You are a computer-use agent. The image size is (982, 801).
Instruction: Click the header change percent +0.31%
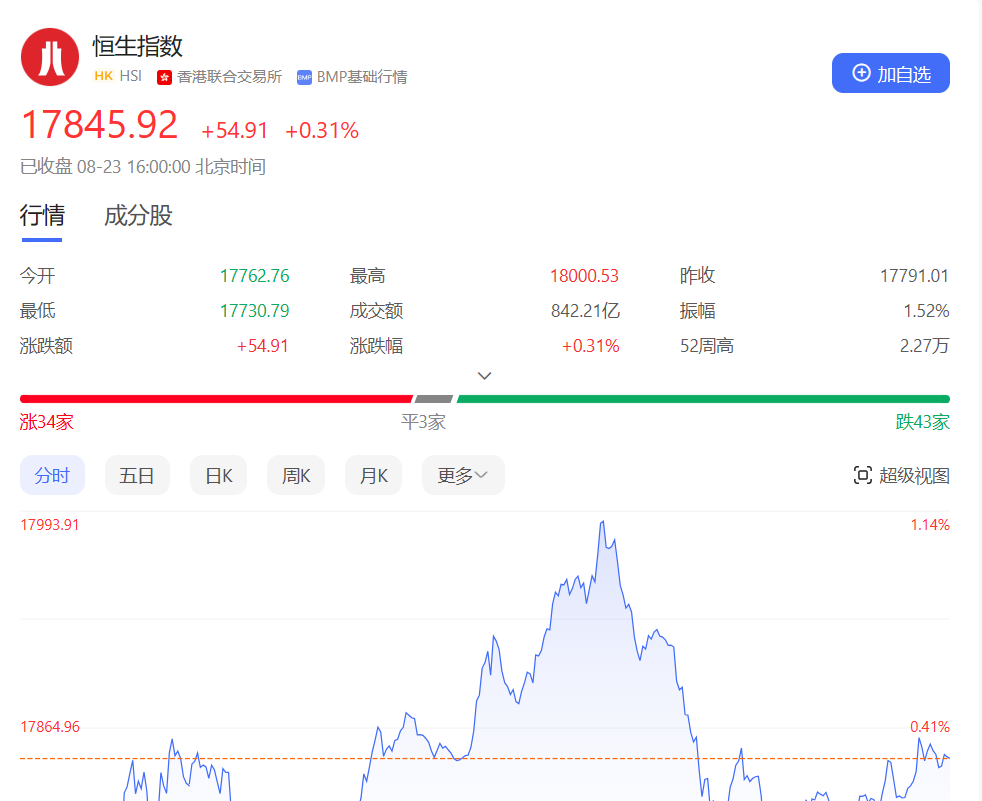(322, 130)
